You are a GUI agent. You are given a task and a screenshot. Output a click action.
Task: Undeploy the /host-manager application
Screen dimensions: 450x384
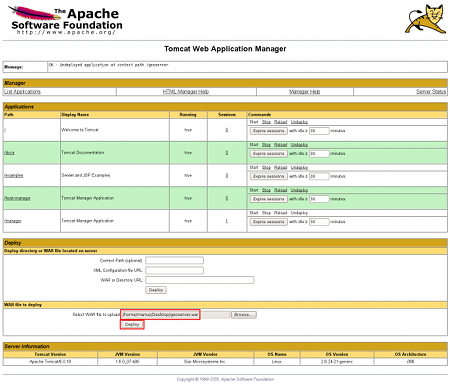299,190
